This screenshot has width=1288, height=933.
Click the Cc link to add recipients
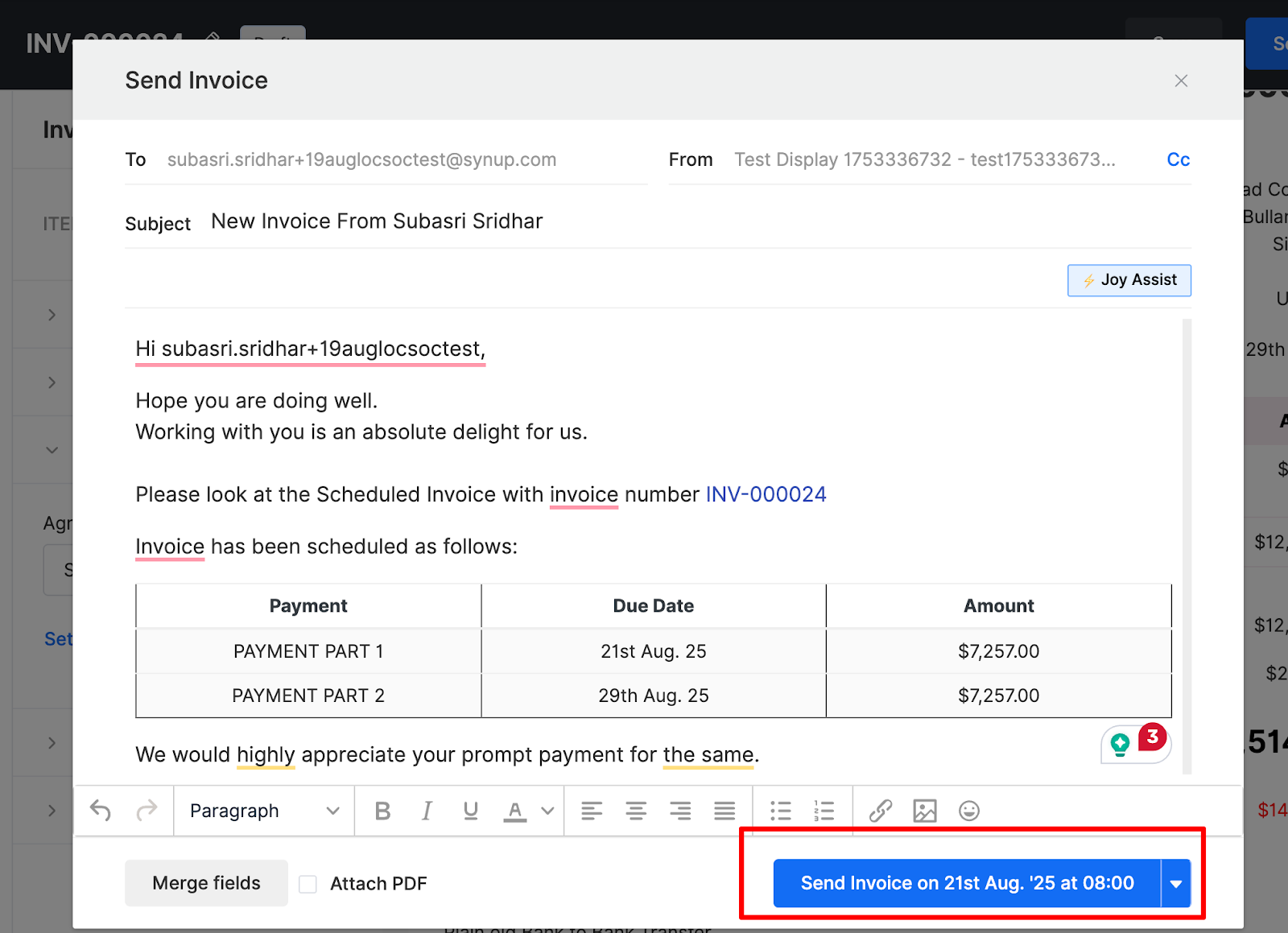[1179, 159]
